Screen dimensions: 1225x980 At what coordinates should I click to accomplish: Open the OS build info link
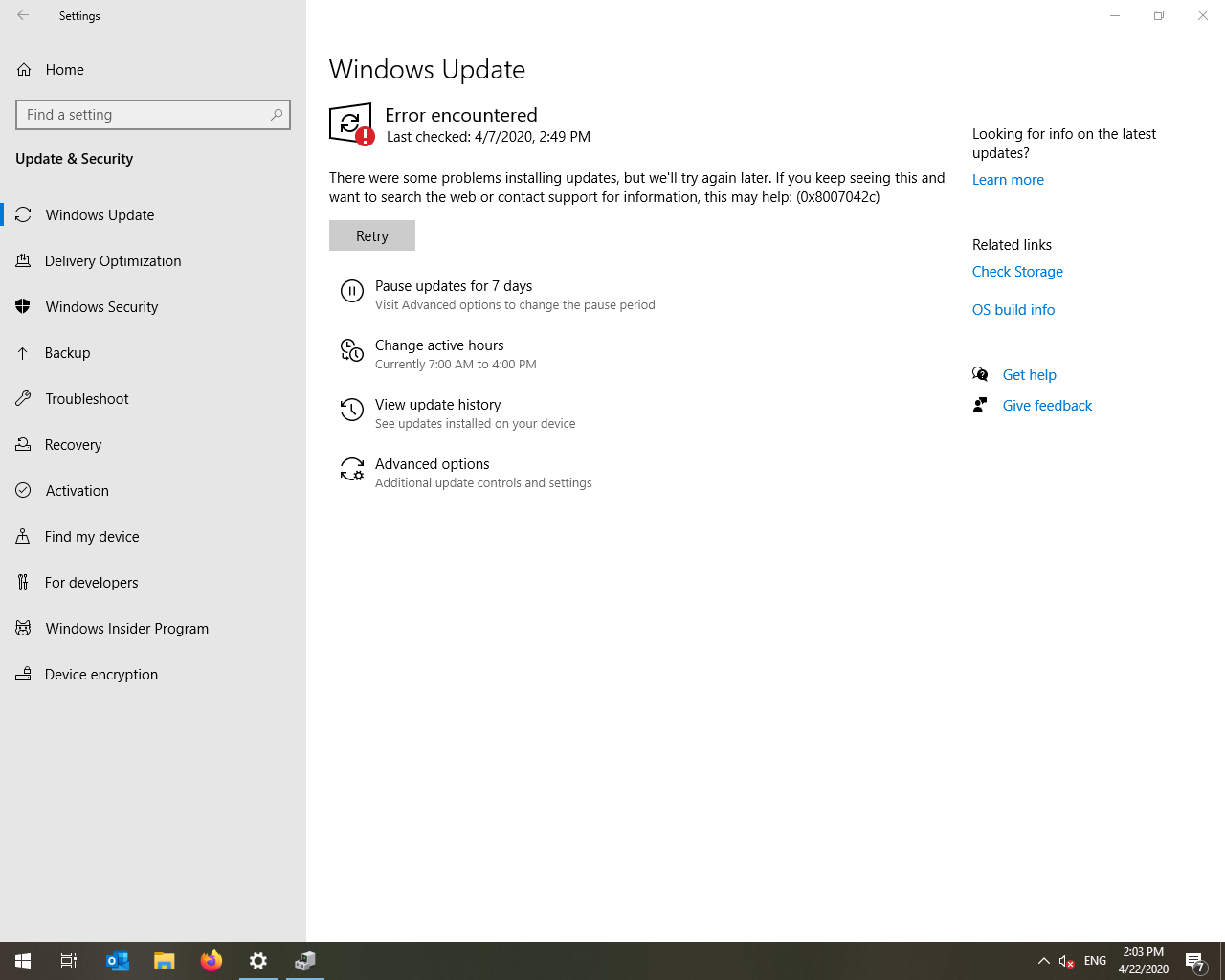(1013, 310)
